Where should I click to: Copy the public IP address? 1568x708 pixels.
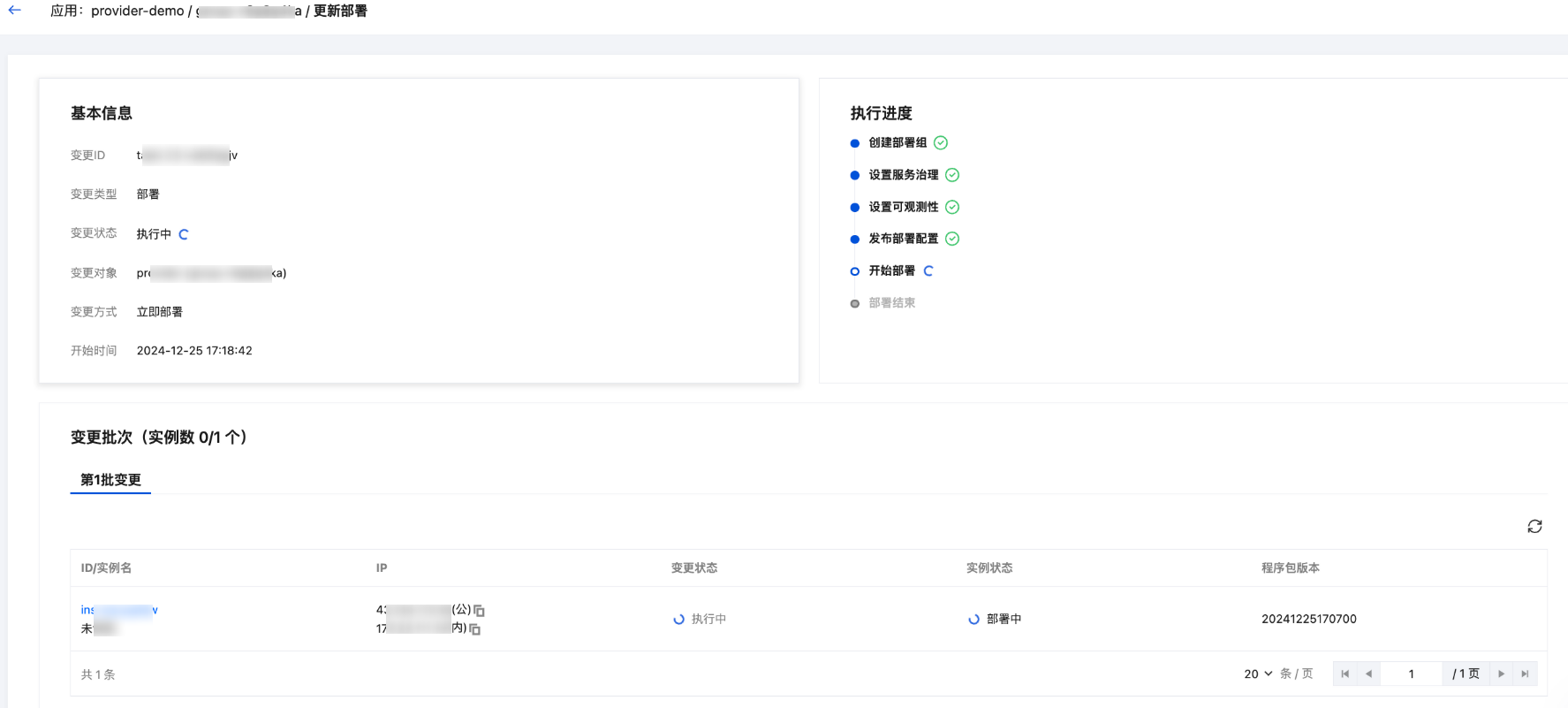pyautogui.click(x=480, y=611)
